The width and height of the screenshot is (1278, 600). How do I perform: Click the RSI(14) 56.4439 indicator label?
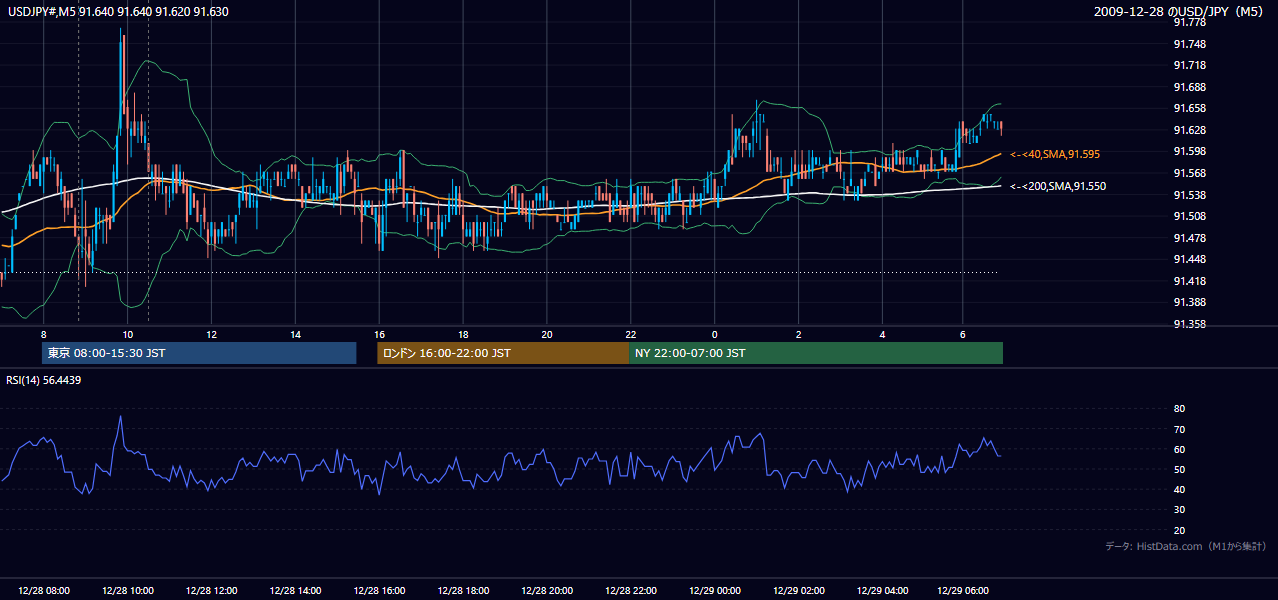(x=44, y=380)
